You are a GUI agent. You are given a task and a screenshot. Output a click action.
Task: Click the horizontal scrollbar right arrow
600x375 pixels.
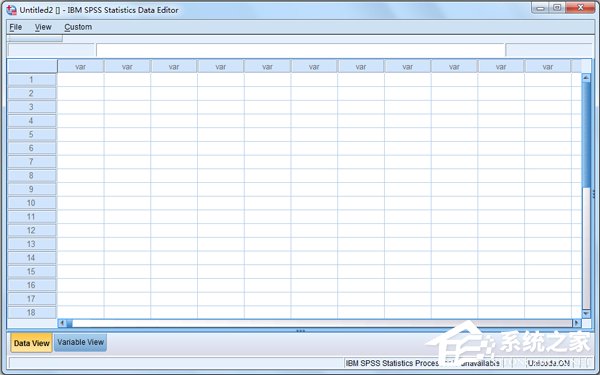click(576, 323)
